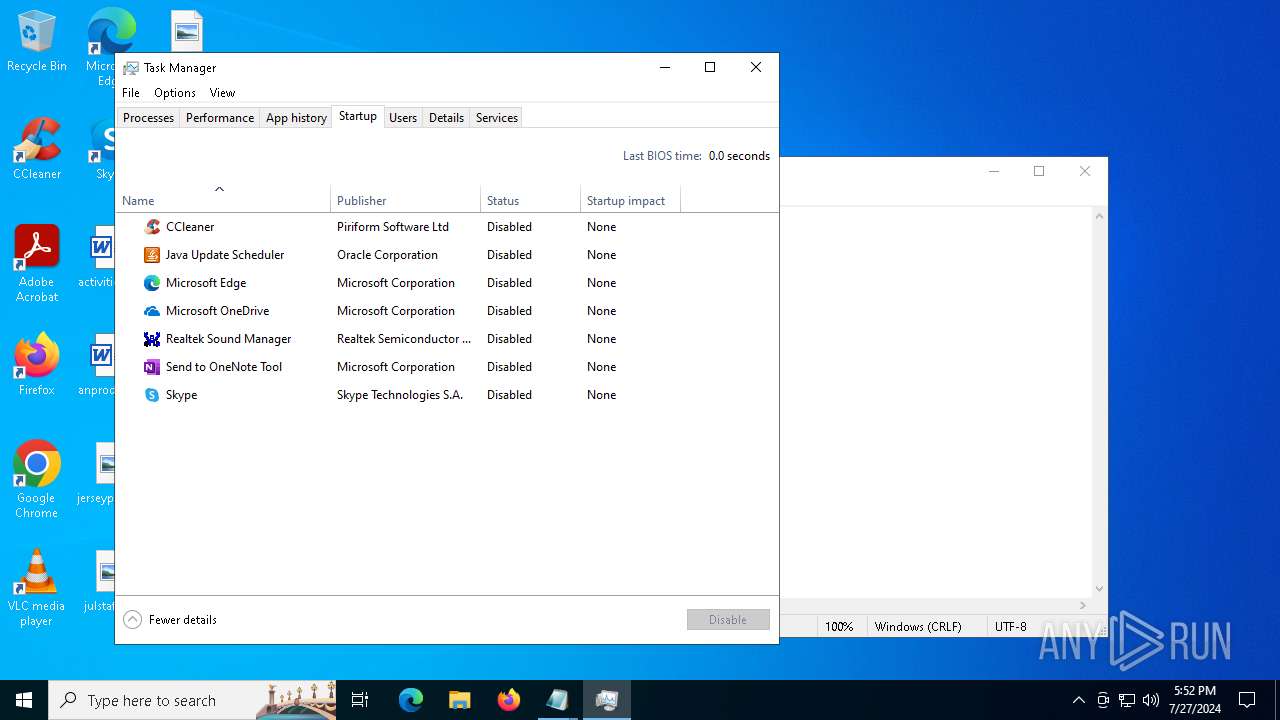Switch to the Users tab

[403, 118]
